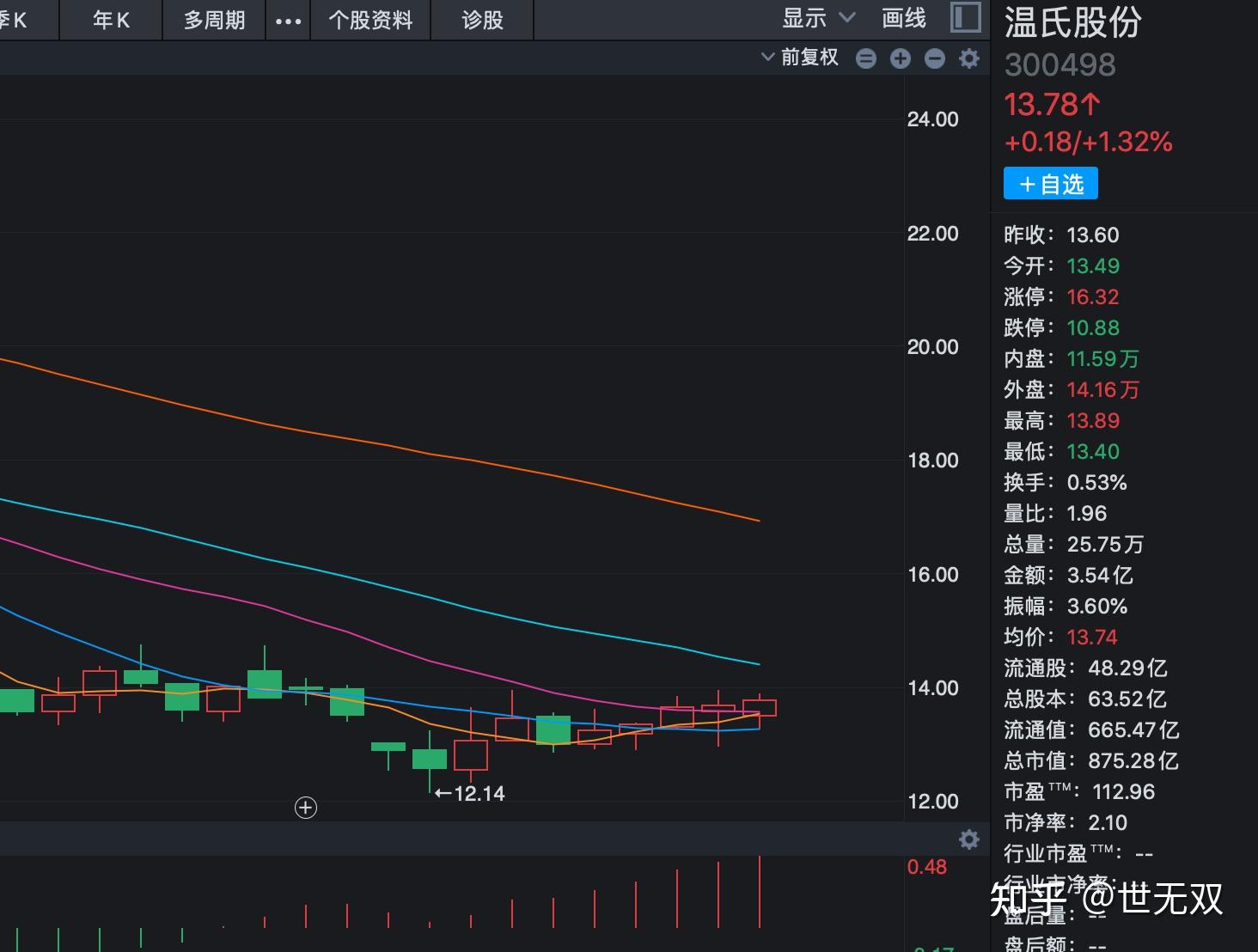Open the three-dots more periods menu
The image size is (1258, 952).
click(288, 21)
